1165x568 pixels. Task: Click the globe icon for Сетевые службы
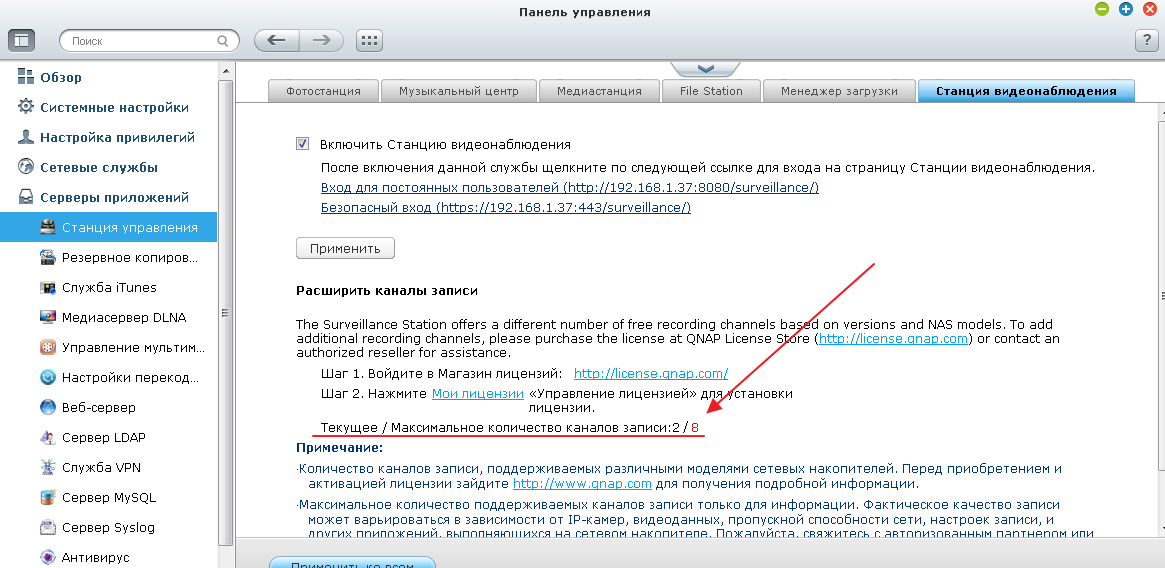[26, 167]
